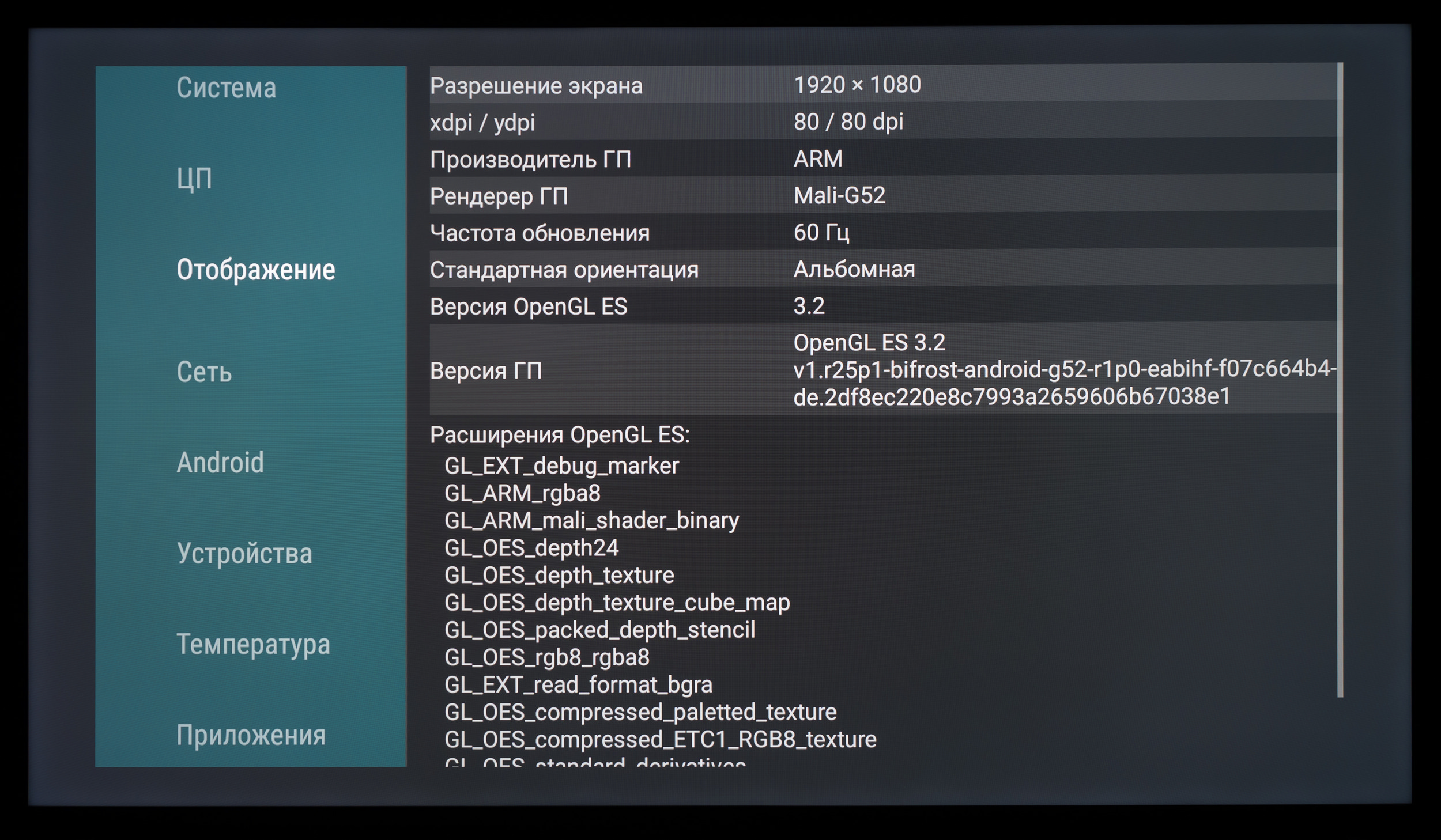Click the vertical scrollbar on the right
The width and height of the screenshot is (1441, 840).
(1340, 380)
